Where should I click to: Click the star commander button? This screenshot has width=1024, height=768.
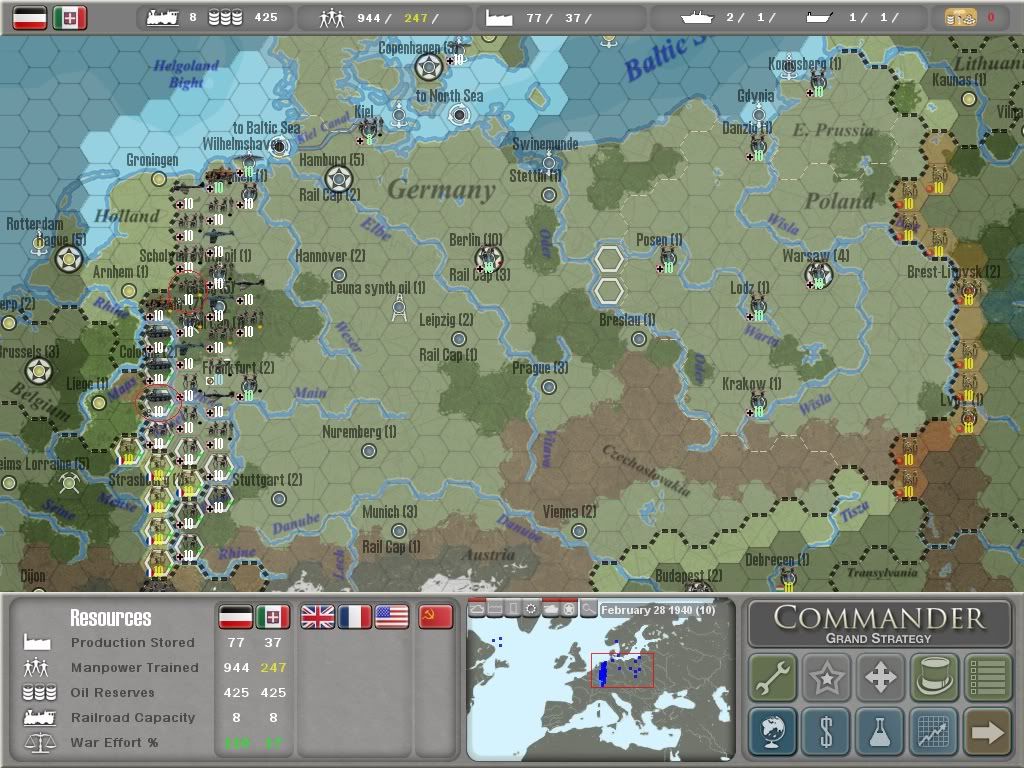[826, 677]
